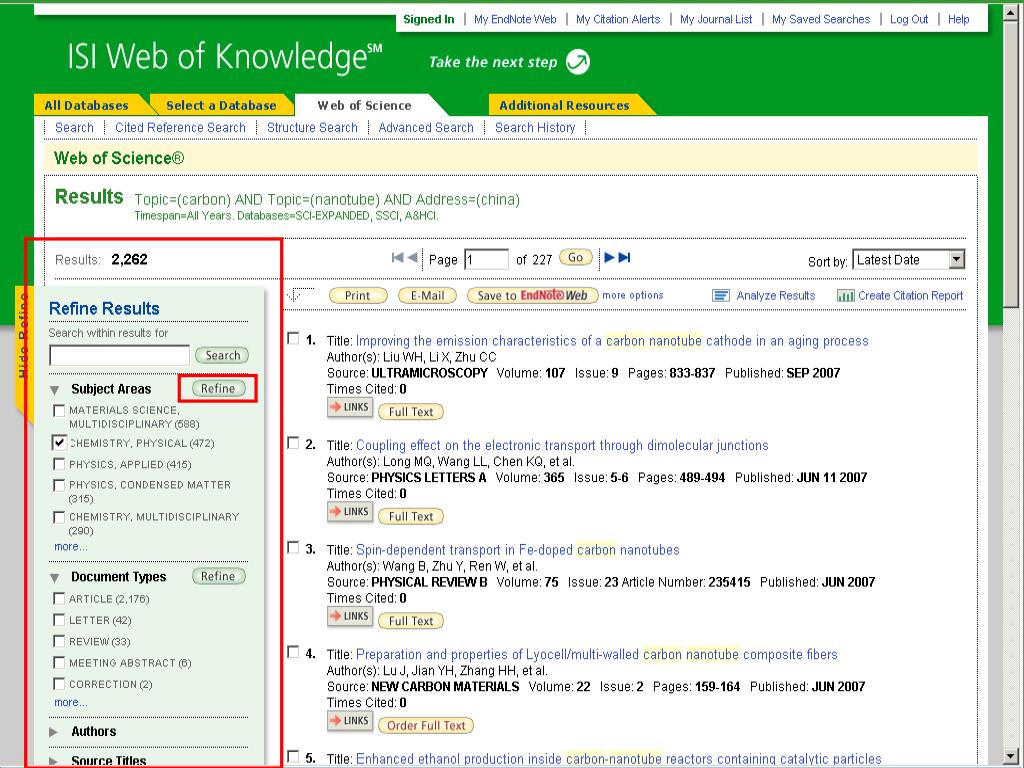Collapse the Subject Areas section

55,390
